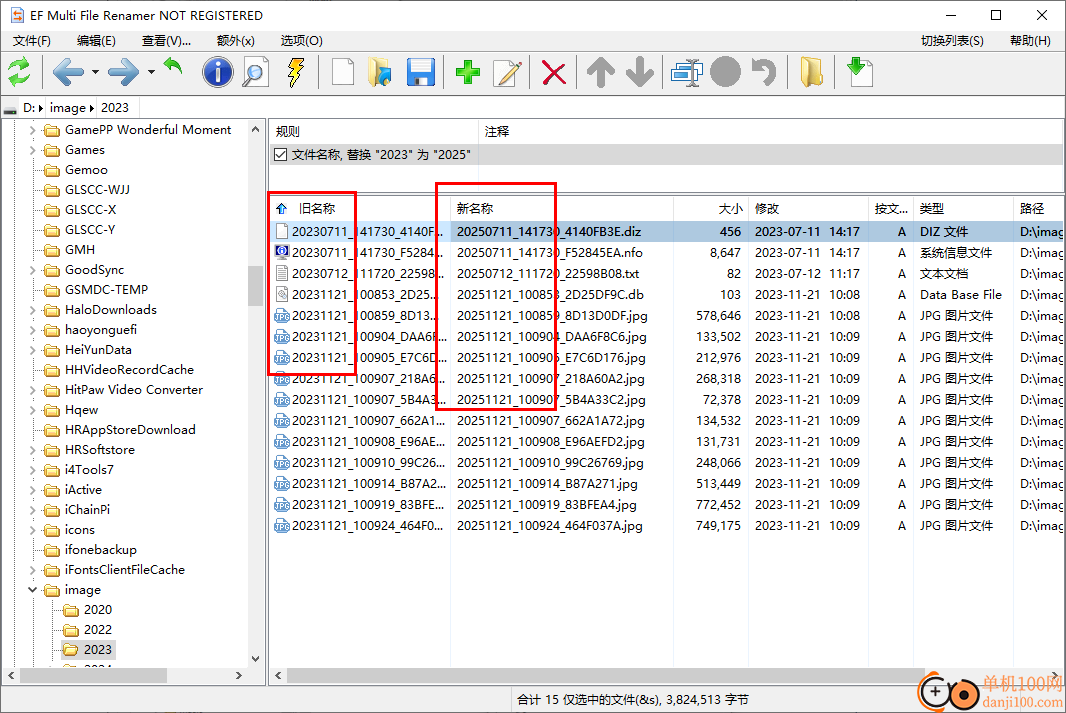Open forward history dropdown arrow
The width and height of the screenshot is (1066, 713).
[x=152, y=72]
